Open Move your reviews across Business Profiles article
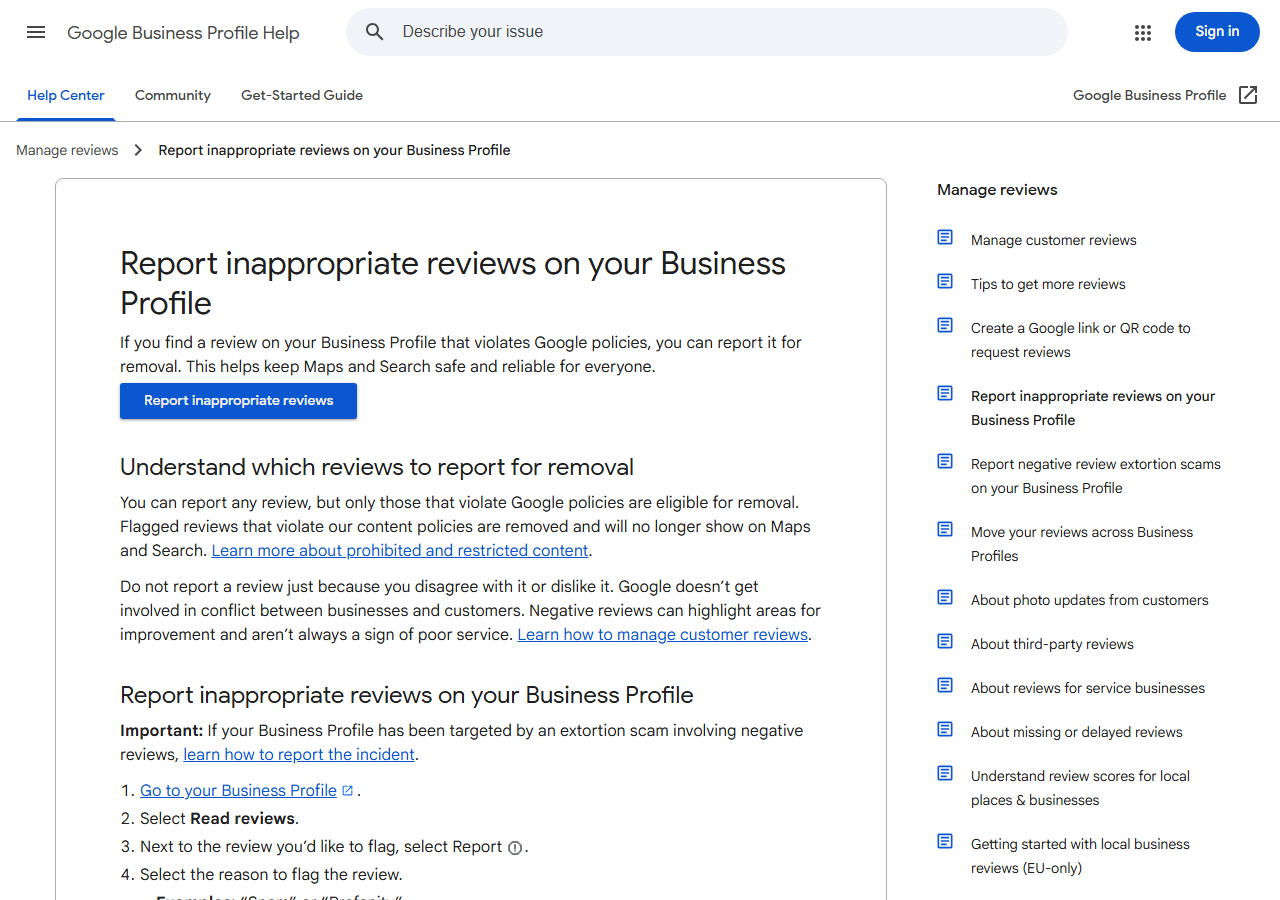Screen dimensions: 1280x900 pos(1082,544)
